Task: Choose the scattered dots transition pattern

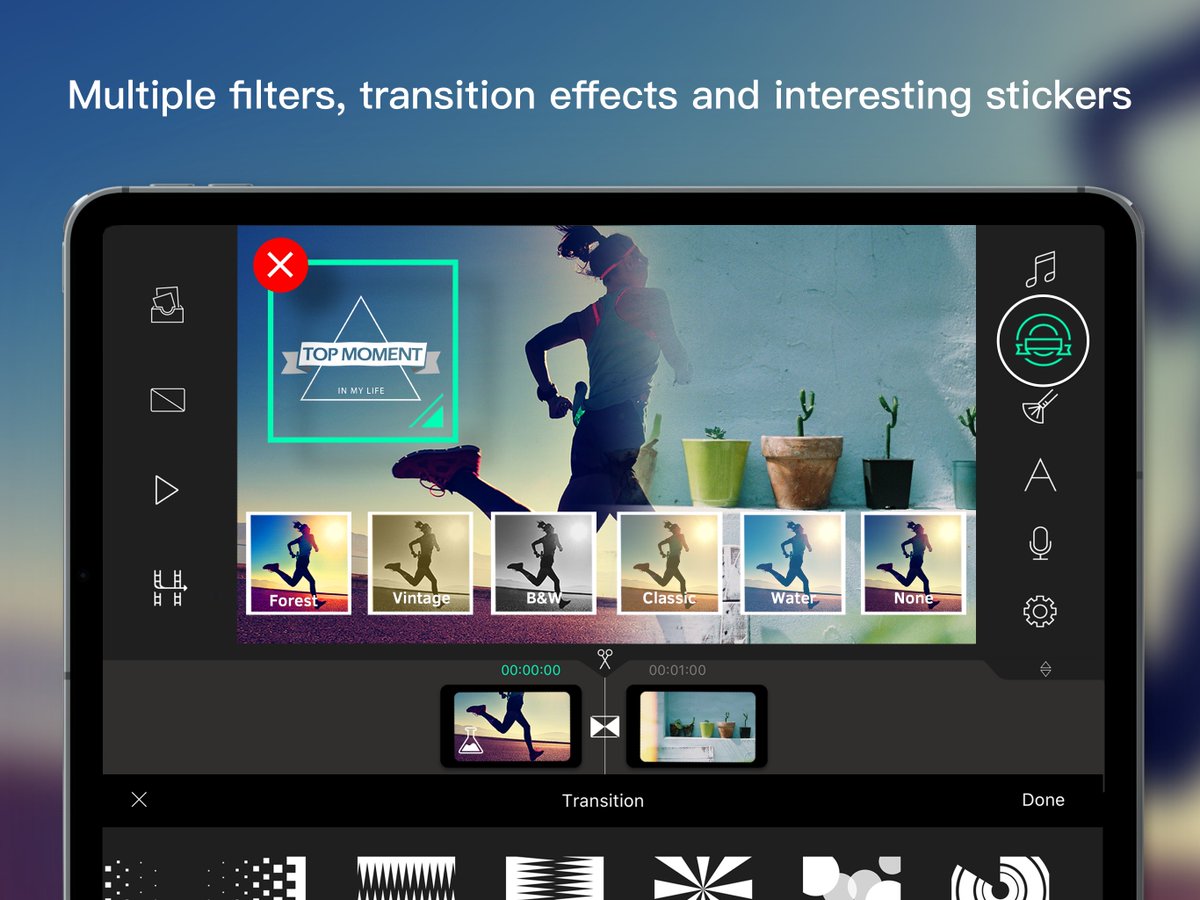Action: coord(132,878)
